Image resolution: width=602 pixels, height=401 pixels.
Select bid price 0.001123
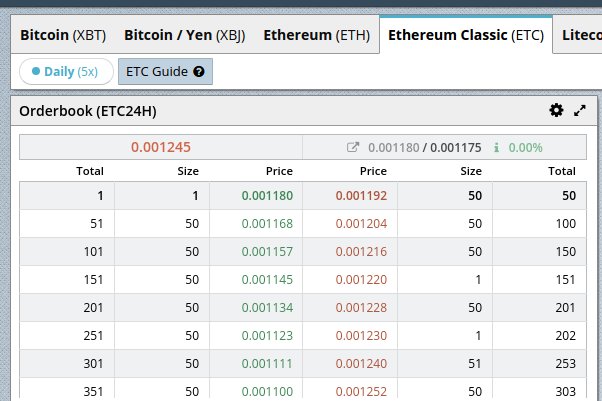[267, 336]
